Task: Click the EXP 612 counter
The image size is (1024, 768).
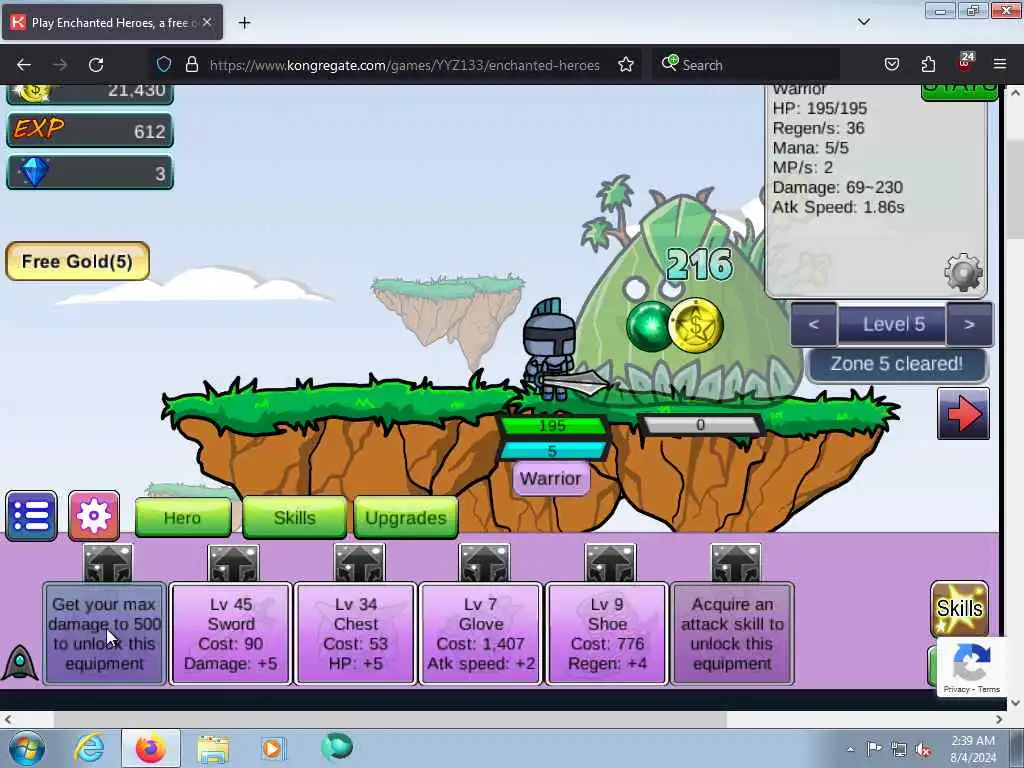Action: (89, 130)
